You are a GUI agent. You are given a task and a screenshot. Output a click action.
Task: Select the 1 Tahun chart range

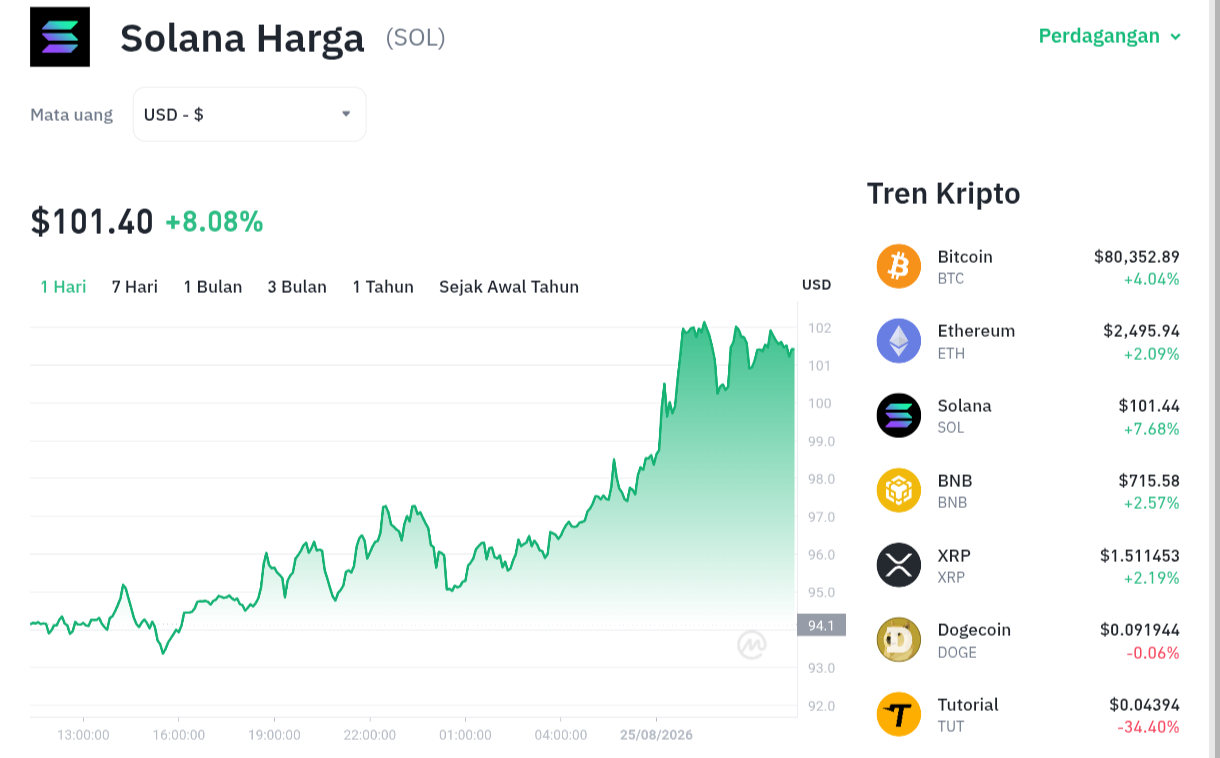(x=383, y=287)
